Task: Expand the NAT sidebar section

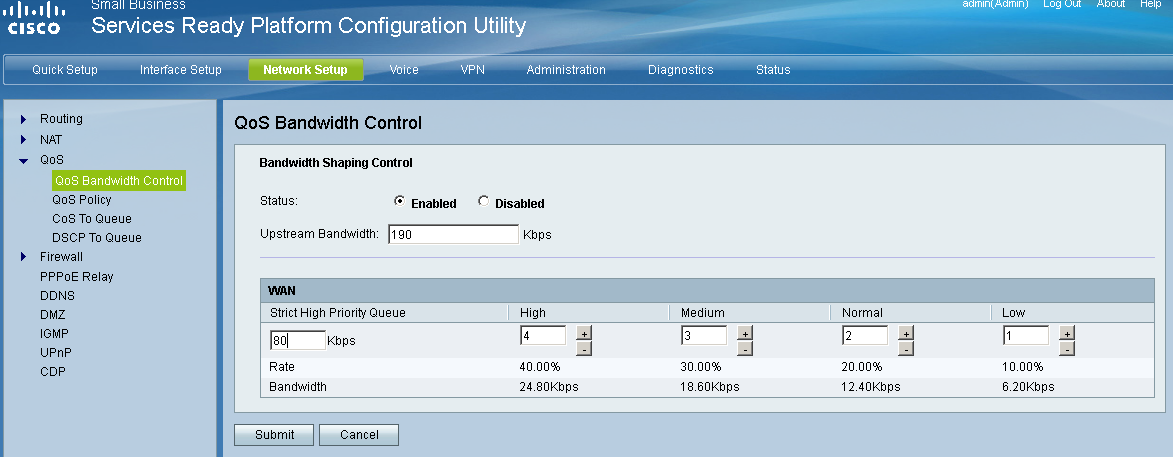Action: (x=24, y=140)
